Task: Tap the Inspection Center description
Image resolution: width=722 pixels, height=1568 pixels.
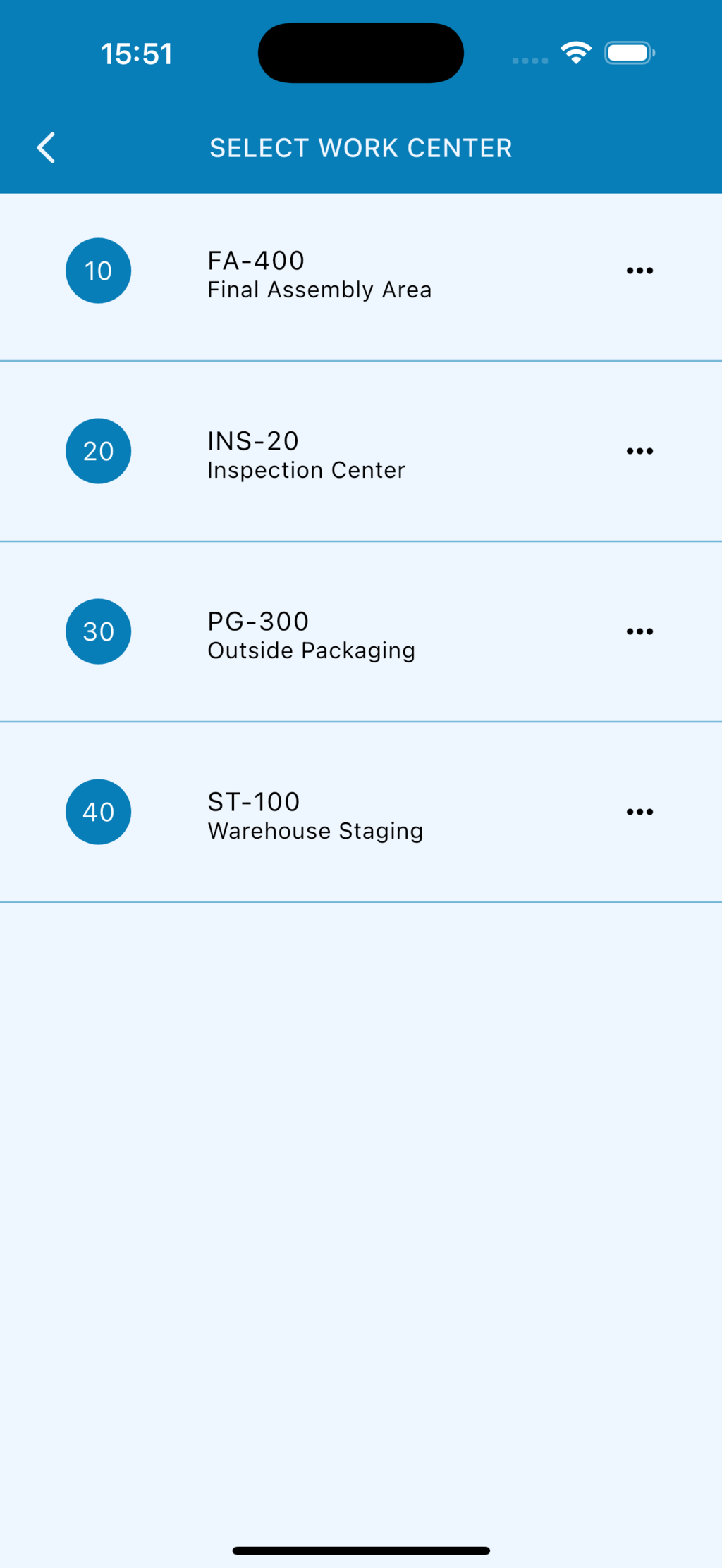Action: [307, 471]
